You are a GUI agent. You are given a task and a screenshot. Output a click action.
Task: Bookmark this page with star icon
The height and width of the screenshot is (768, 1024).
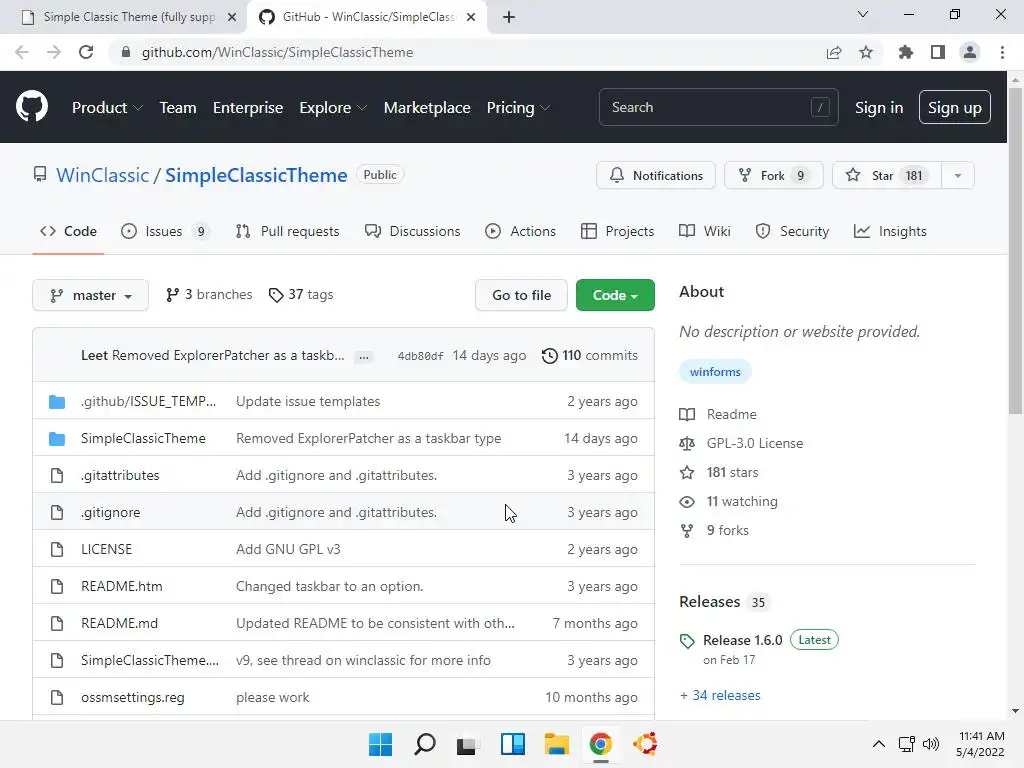[x=866, y=52]
